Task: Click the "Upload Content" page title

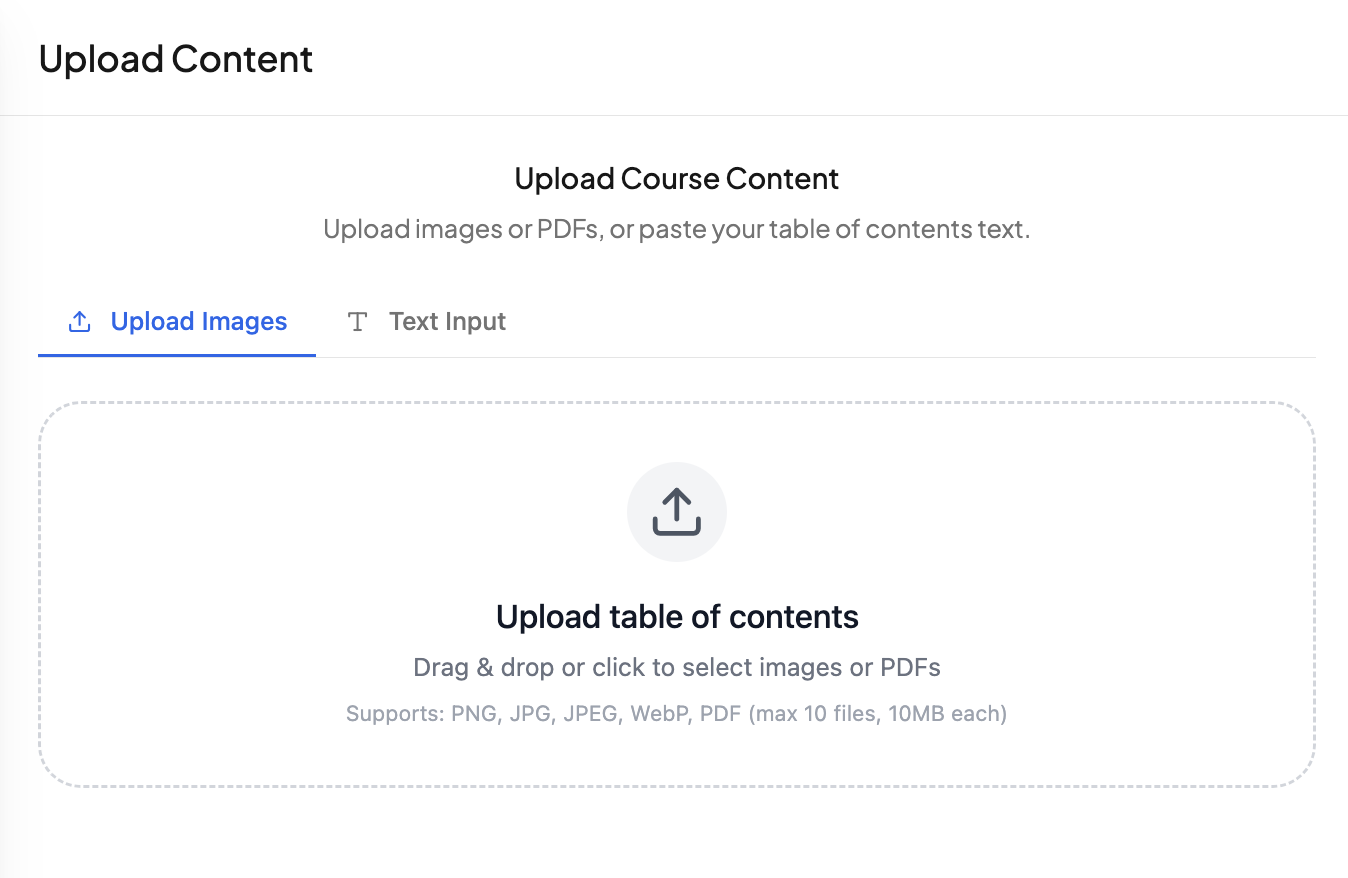Action: pos(176,59)
